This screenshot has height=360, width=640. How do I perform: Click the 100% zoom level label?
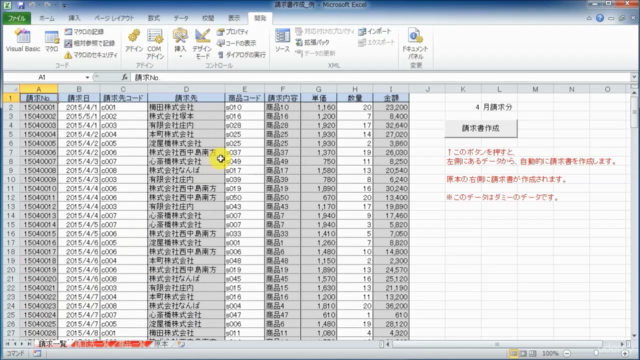[550, 353]
